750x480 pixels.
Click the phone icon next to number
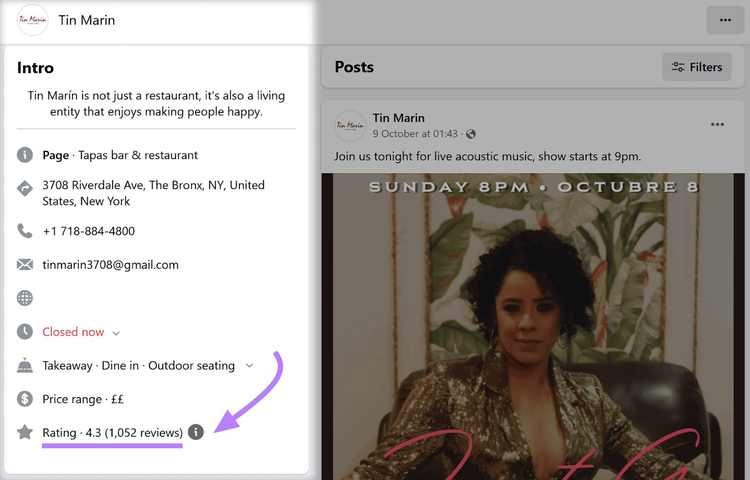(25, 231)
